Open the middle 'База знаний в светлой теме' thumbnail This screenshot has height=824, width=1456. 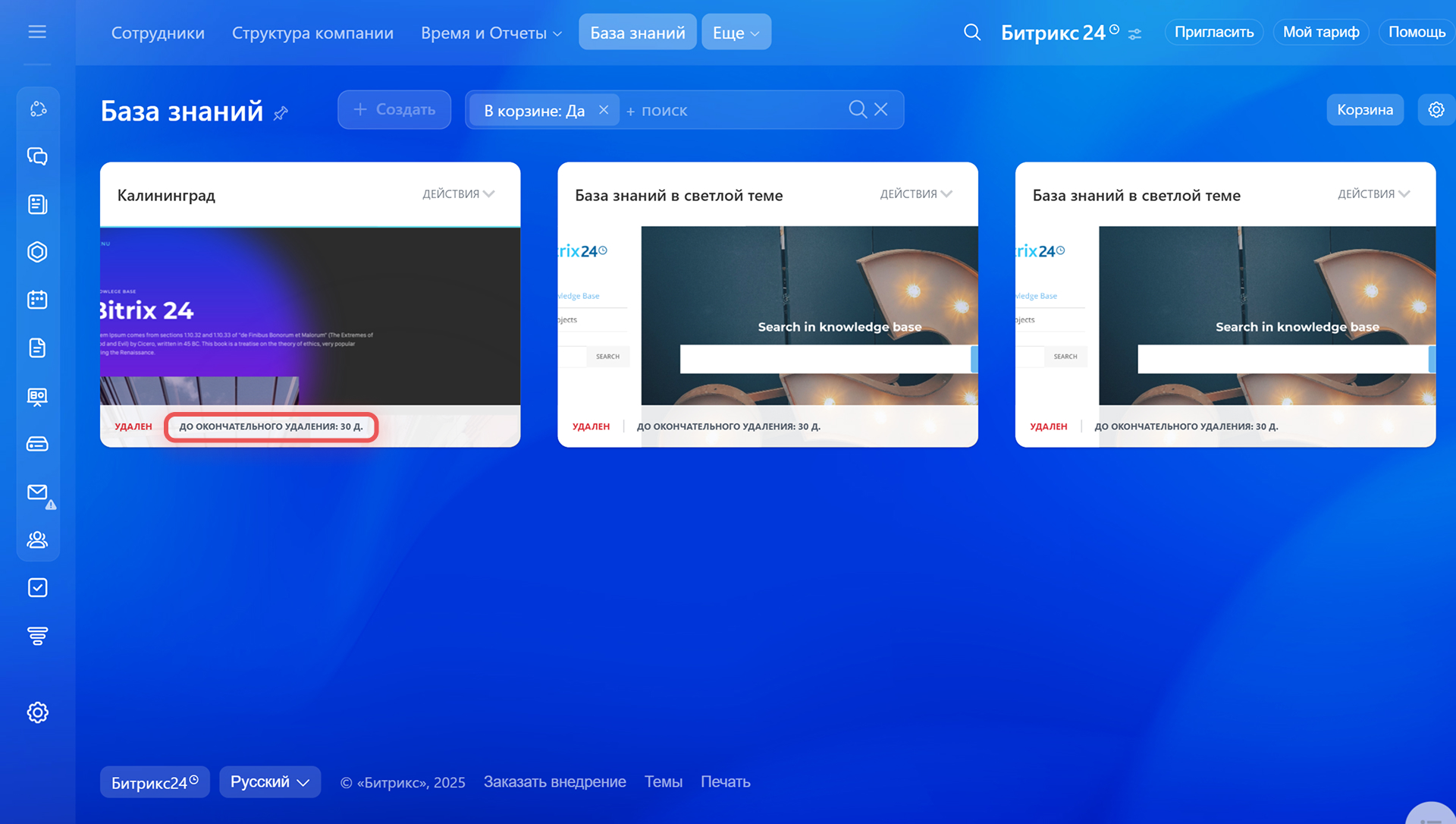[x=767, y=316]
